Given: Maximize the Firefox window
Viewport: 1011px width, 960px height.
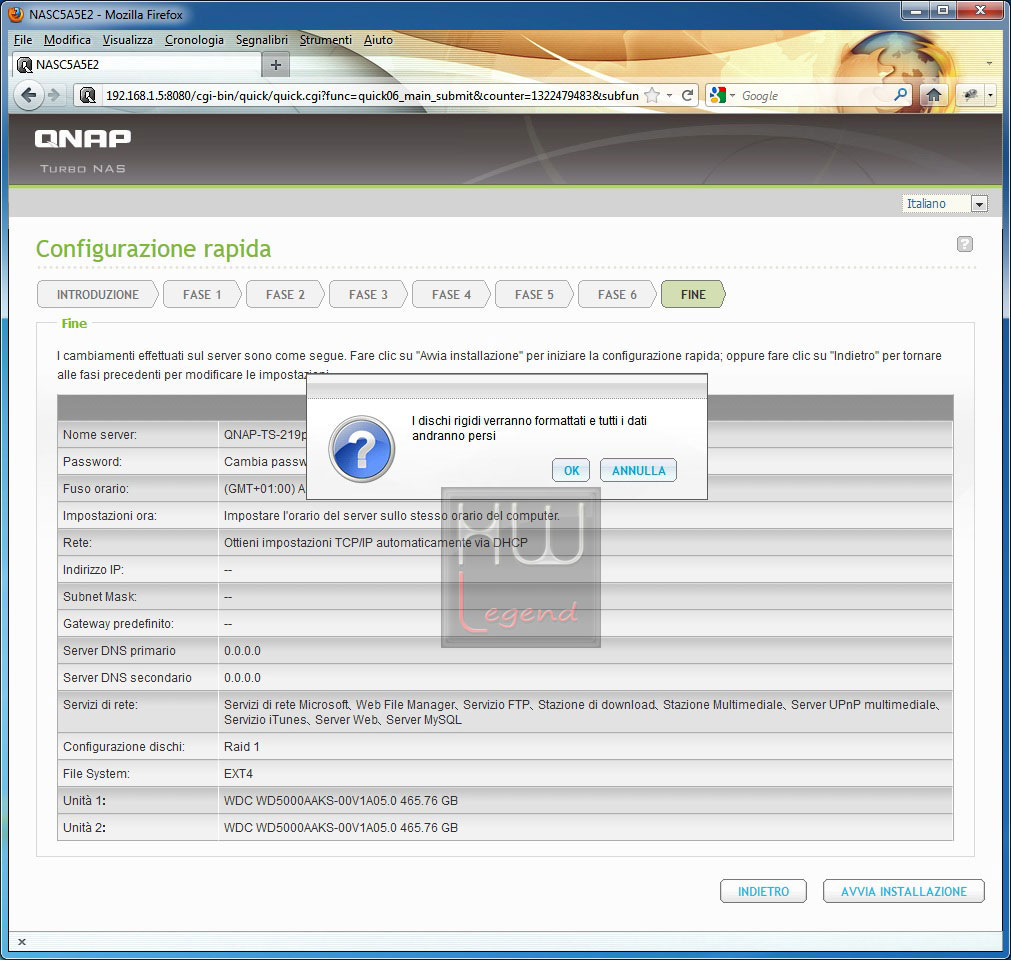Looking at the screenshot, I should click(x=943, y=10).
